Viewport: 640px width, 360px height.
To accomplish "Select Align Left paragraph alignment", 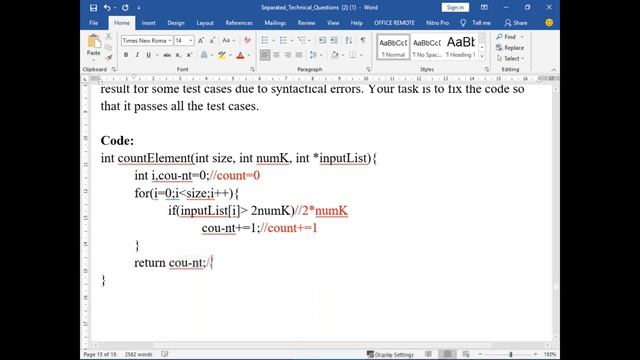I will [x=265, y=55].
